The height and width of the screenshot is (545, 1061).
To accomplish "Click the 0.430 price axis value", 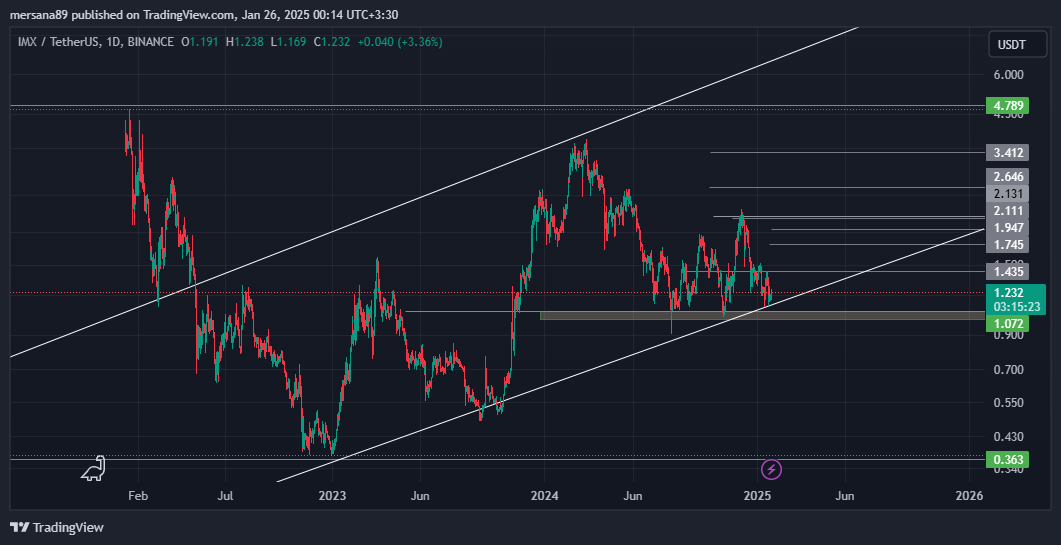I will [x=1008, y=437].
